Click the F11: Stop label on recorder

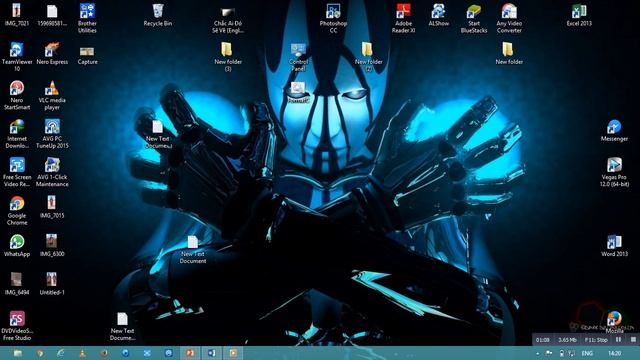596,340
